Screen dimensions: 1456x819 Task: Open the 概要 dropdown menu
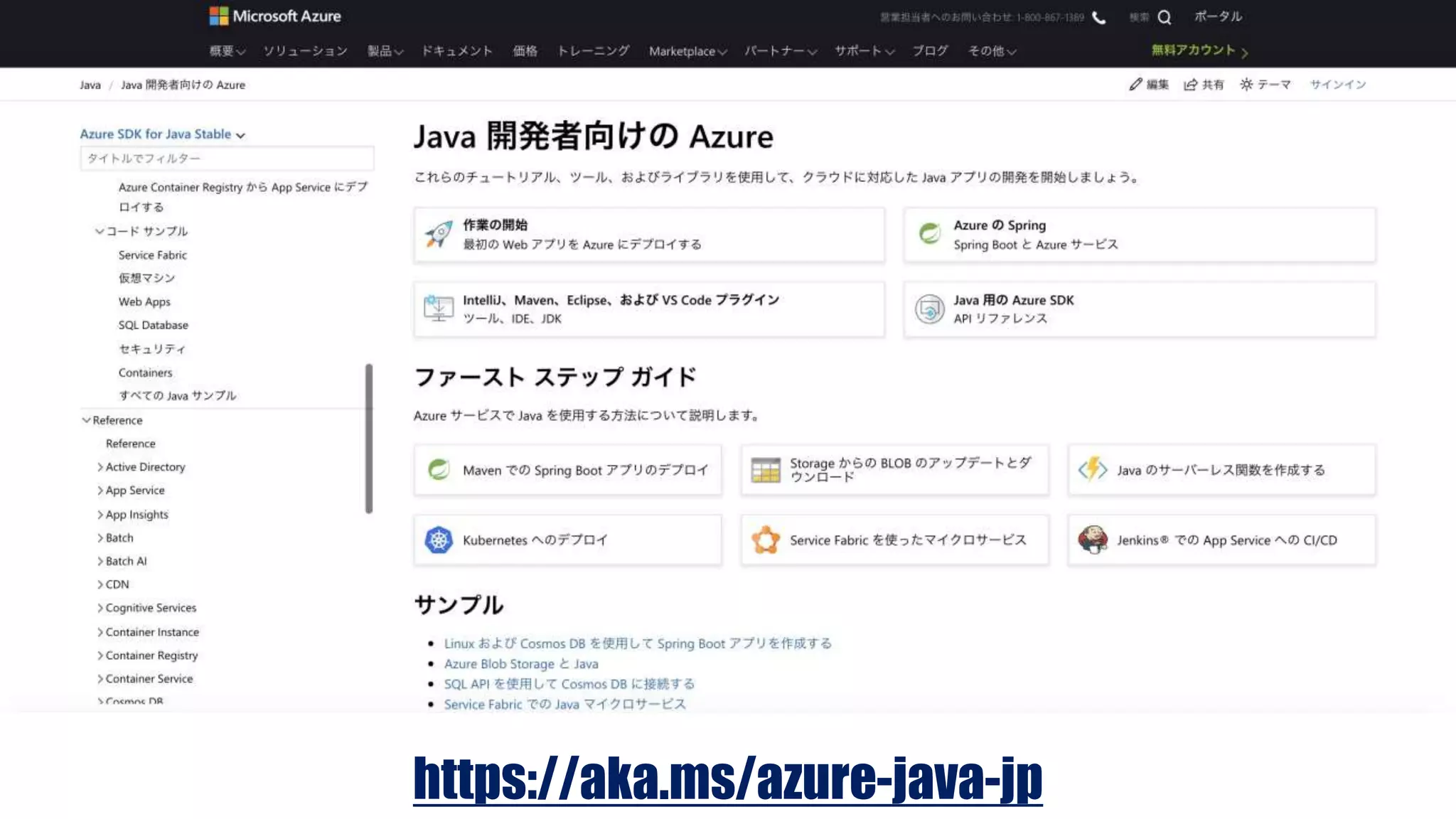click(x=227, y=51)
